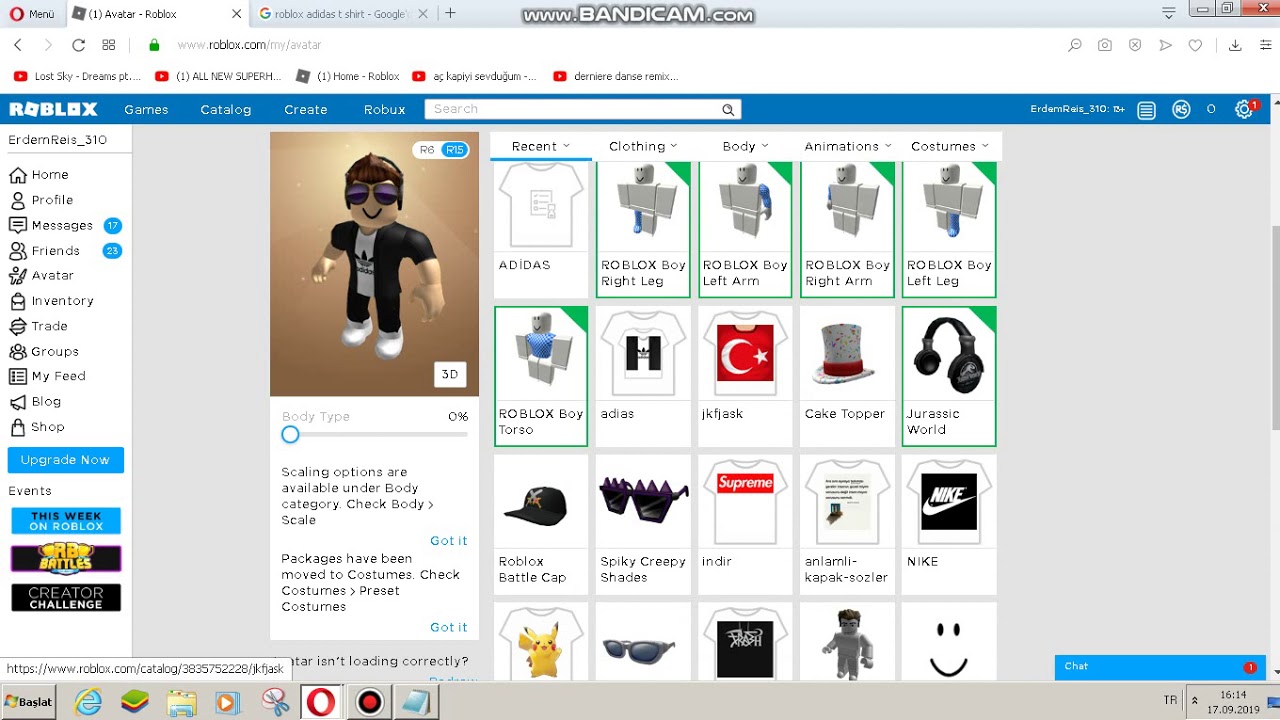Screen dimensions: 1280x720
Task: Open the Robux balance icon
Action: click(x=1181, y=110)
